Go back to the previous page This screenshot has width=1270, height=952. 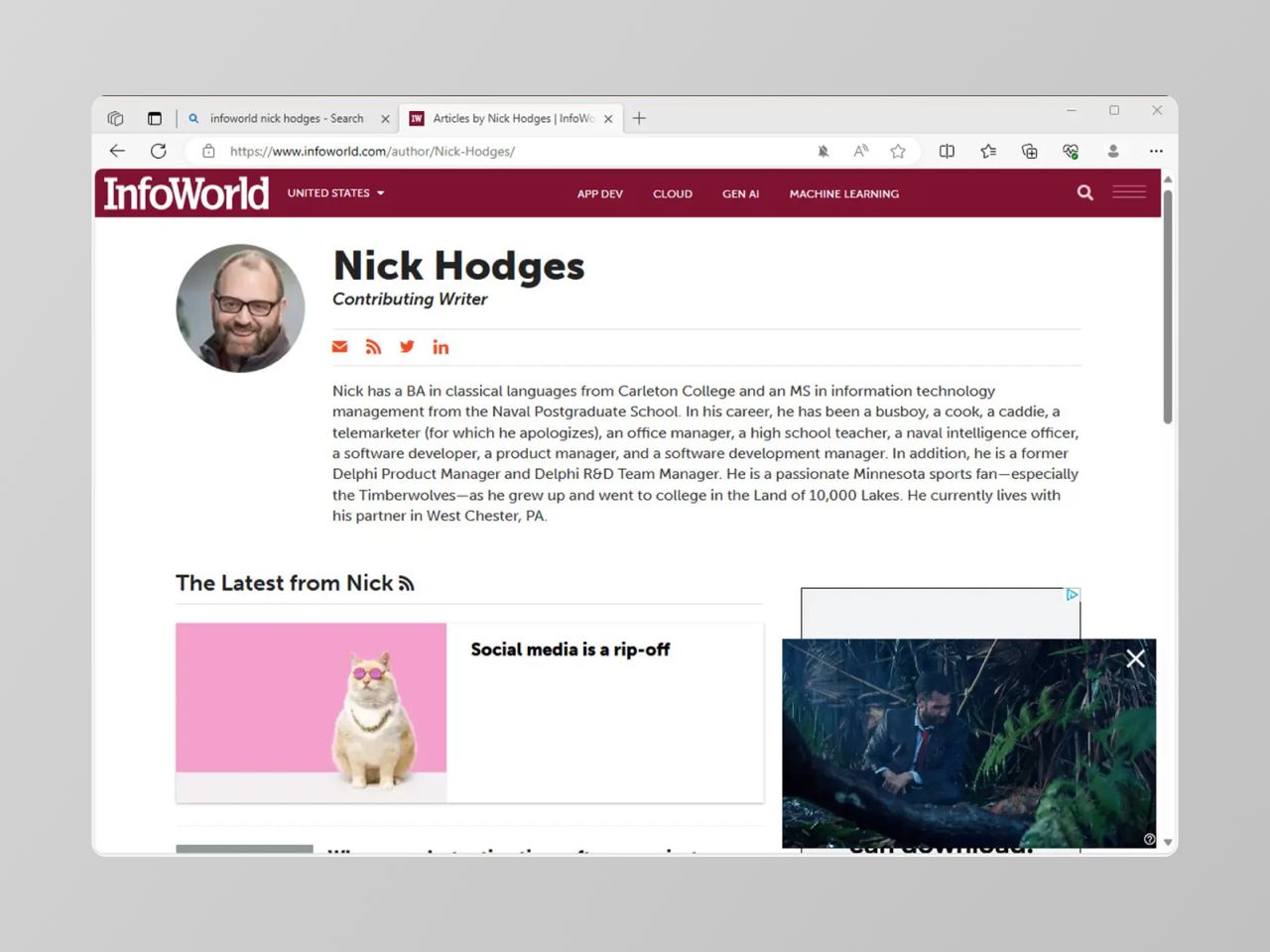(x=117, y=151)
